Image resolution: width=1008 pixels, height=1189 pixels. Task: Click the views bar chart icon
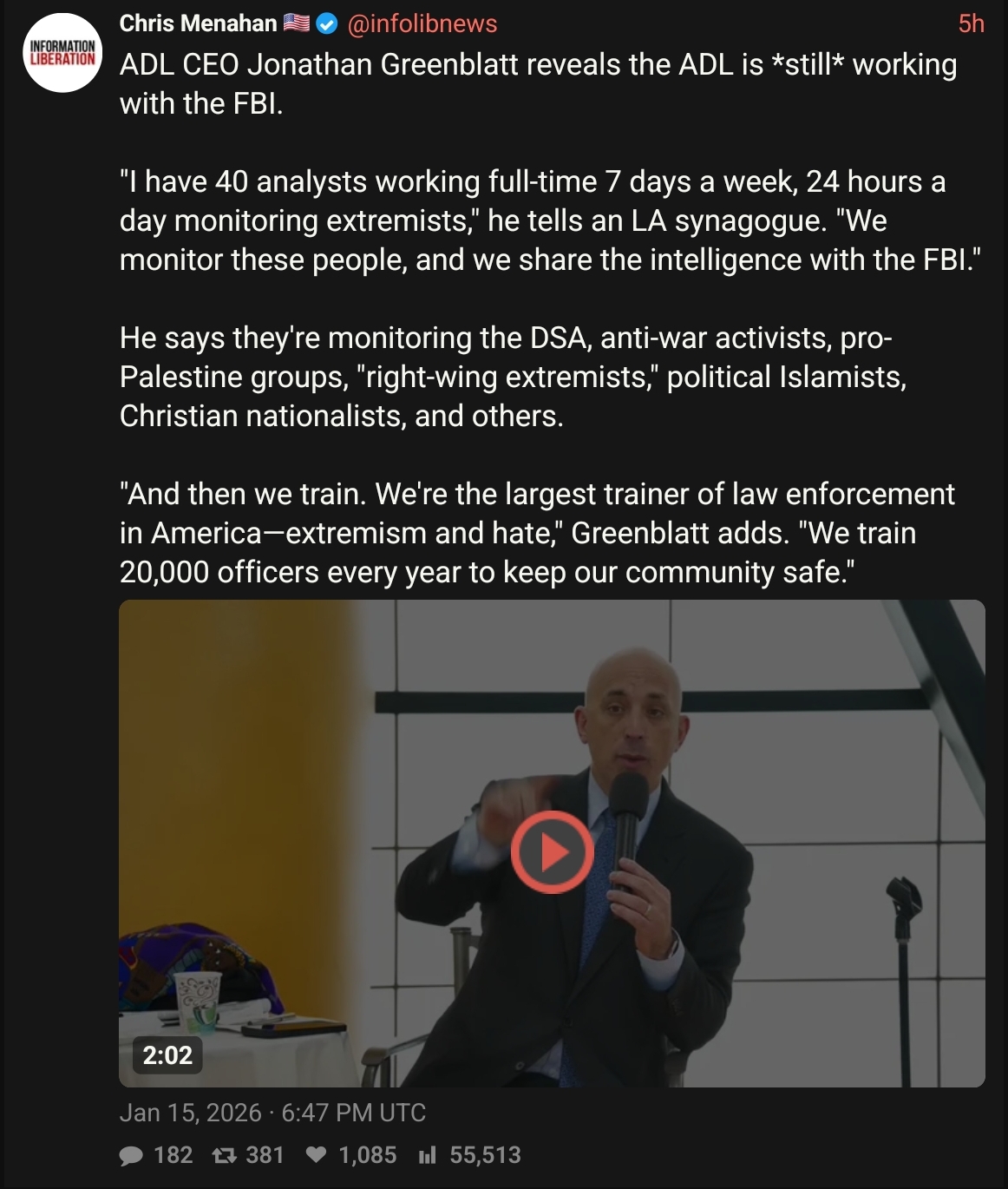[426, 1155]
